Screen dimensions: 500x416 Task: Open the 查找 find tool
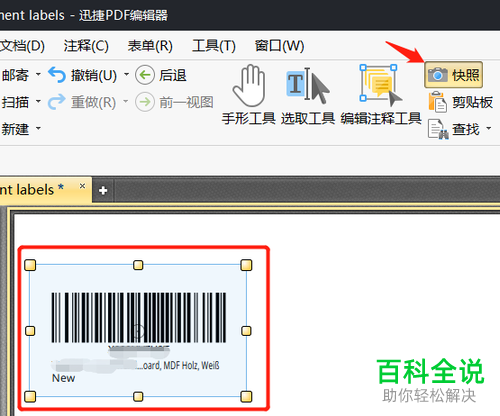454,129
